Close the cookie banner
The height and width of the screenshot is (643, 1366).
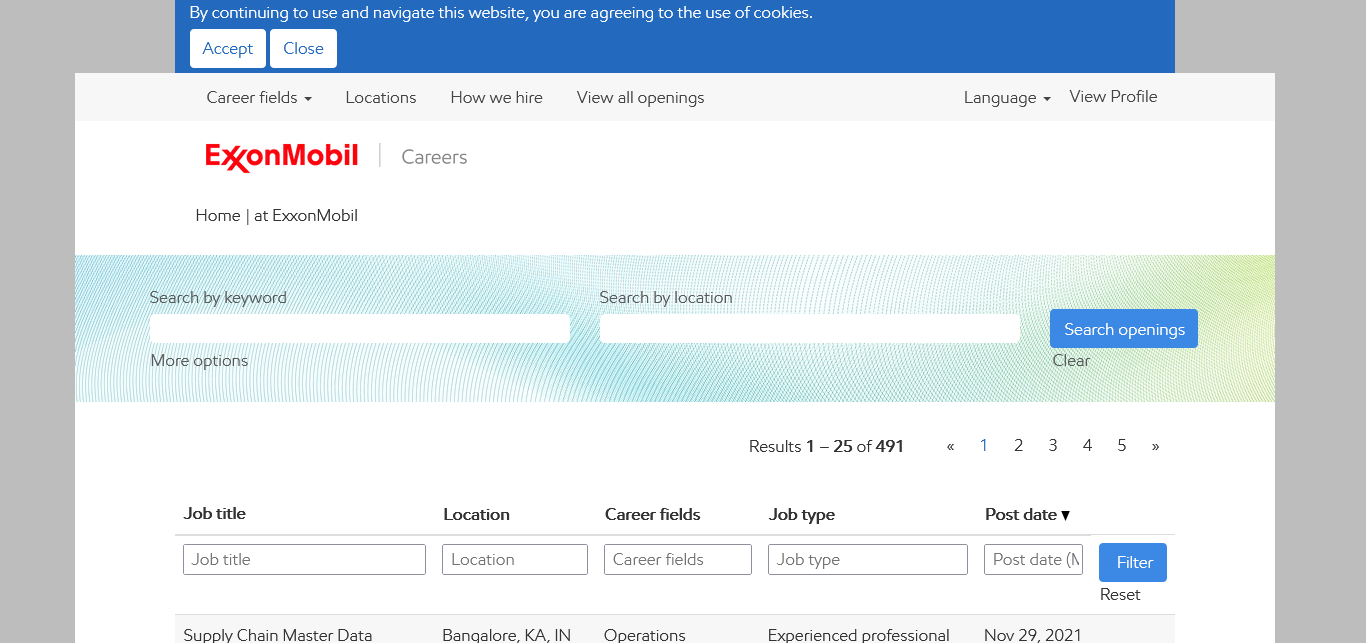pyautogui.click(x=303, y=48)
